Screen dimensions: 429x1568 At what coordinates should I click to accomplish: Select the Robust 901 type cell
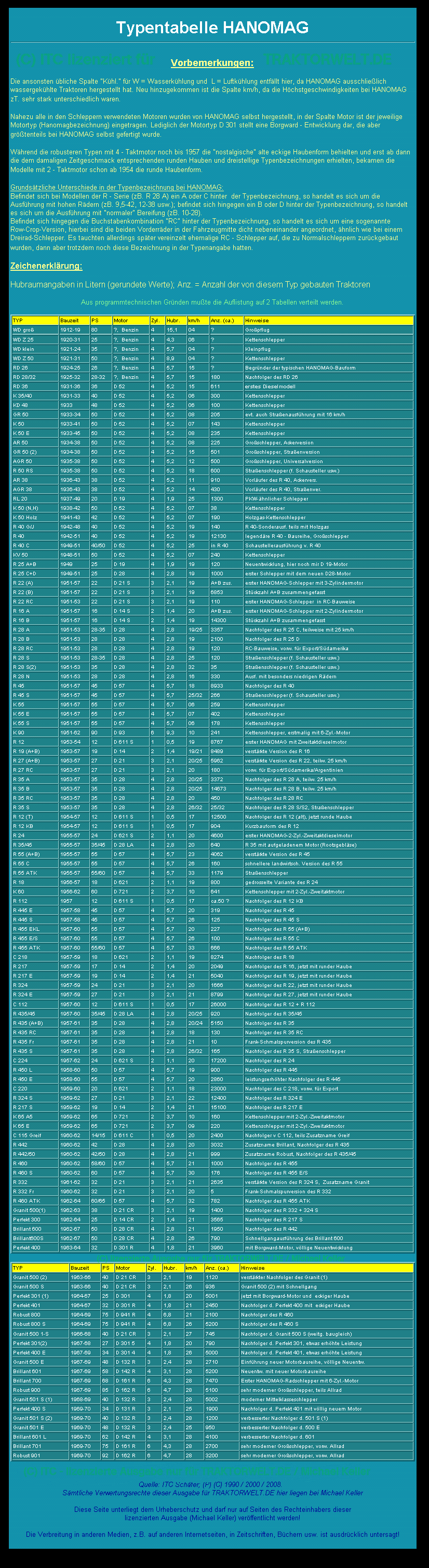click(39, 1455)
